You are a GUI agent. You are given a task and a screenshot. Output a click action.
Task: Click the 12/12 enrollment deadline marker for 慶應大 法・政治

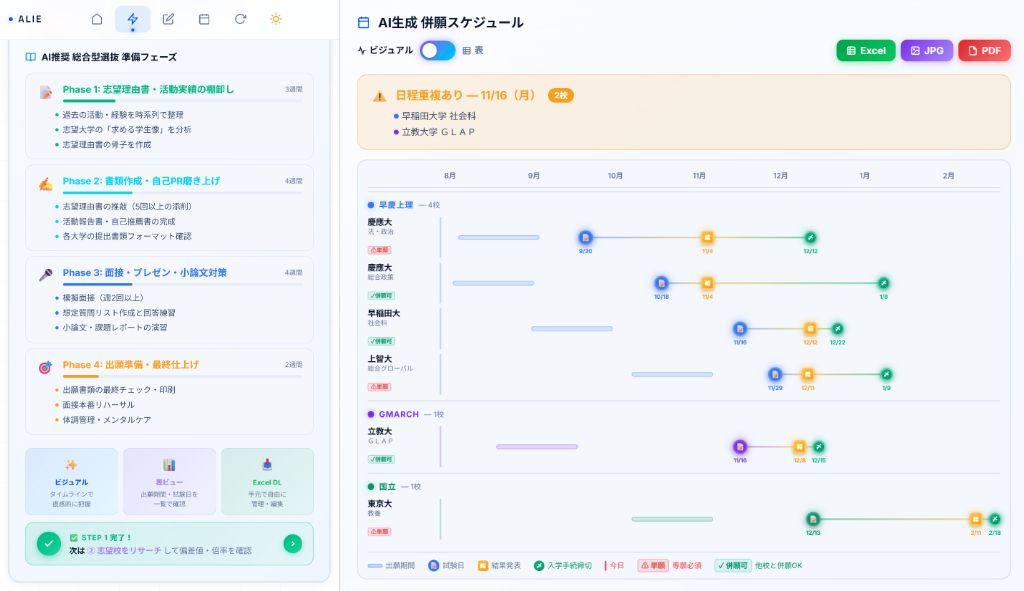(x=810, y=238)
